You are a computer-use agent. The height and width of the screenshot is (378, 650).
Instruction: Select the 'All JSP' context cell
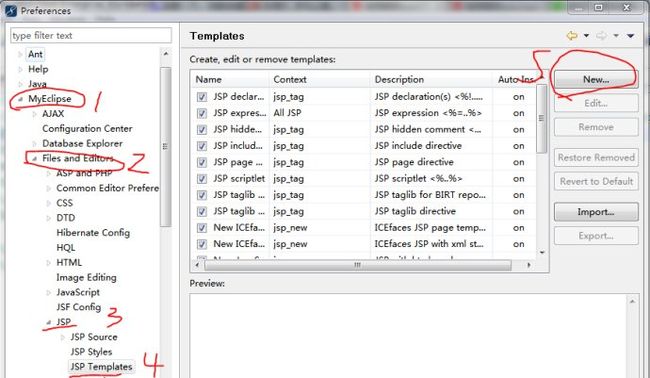click(x=287, y=113)
